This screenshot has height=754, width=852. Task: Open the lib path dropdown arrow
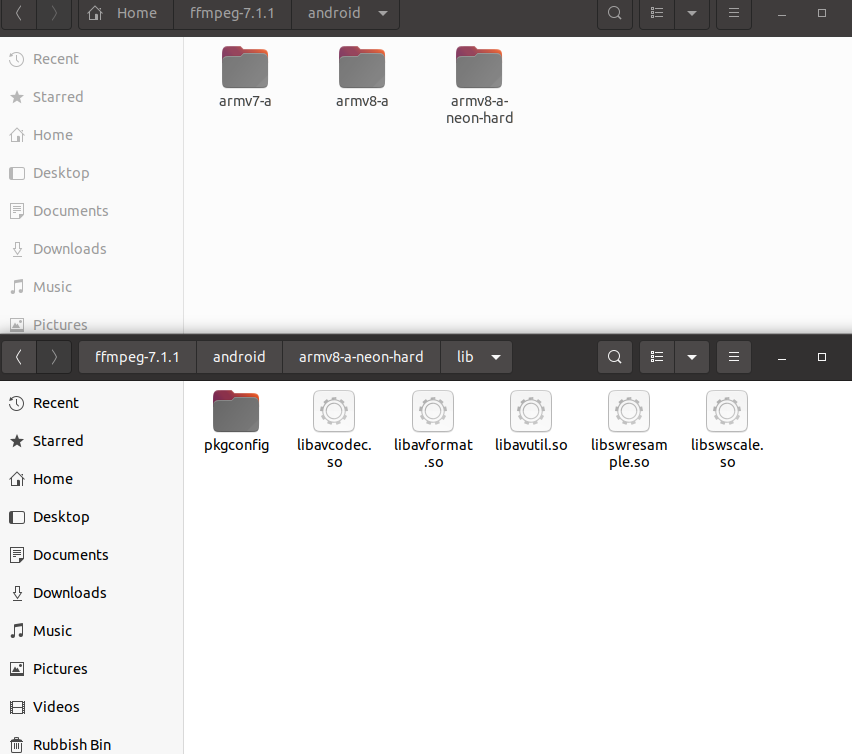point(496,357)
